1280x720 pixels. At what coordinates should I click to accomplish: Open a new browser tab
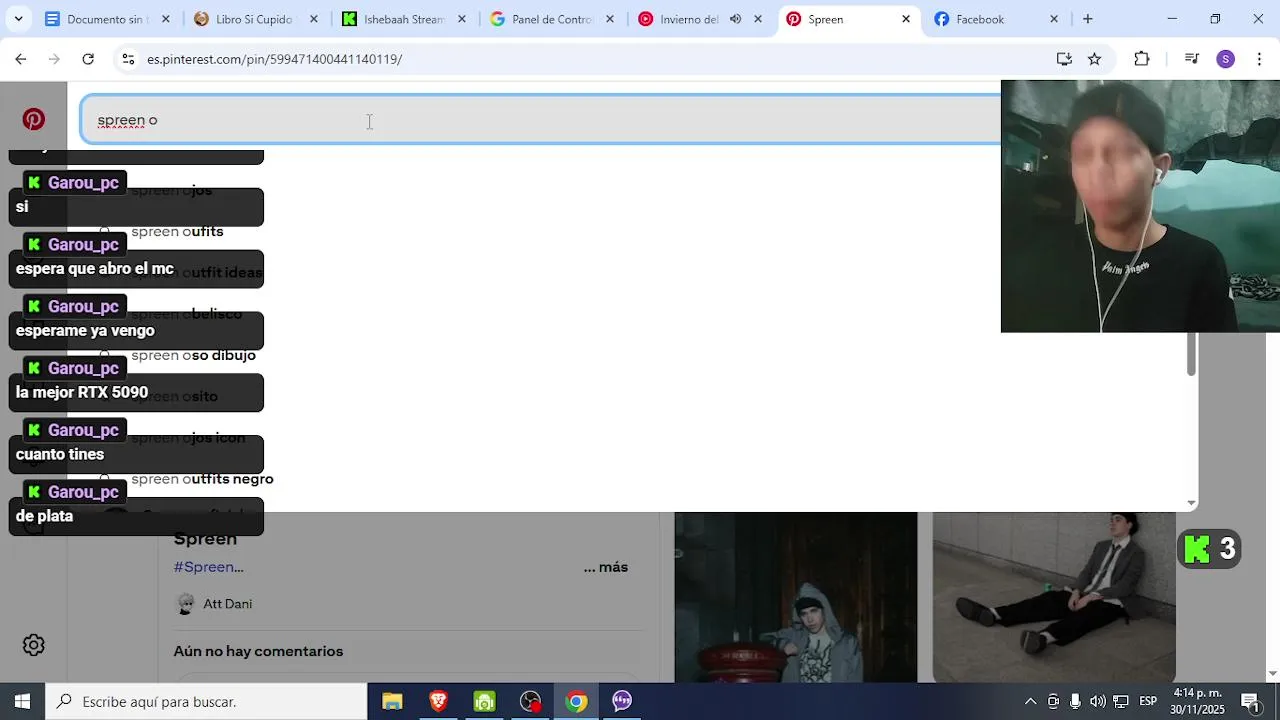(1088, 19)
